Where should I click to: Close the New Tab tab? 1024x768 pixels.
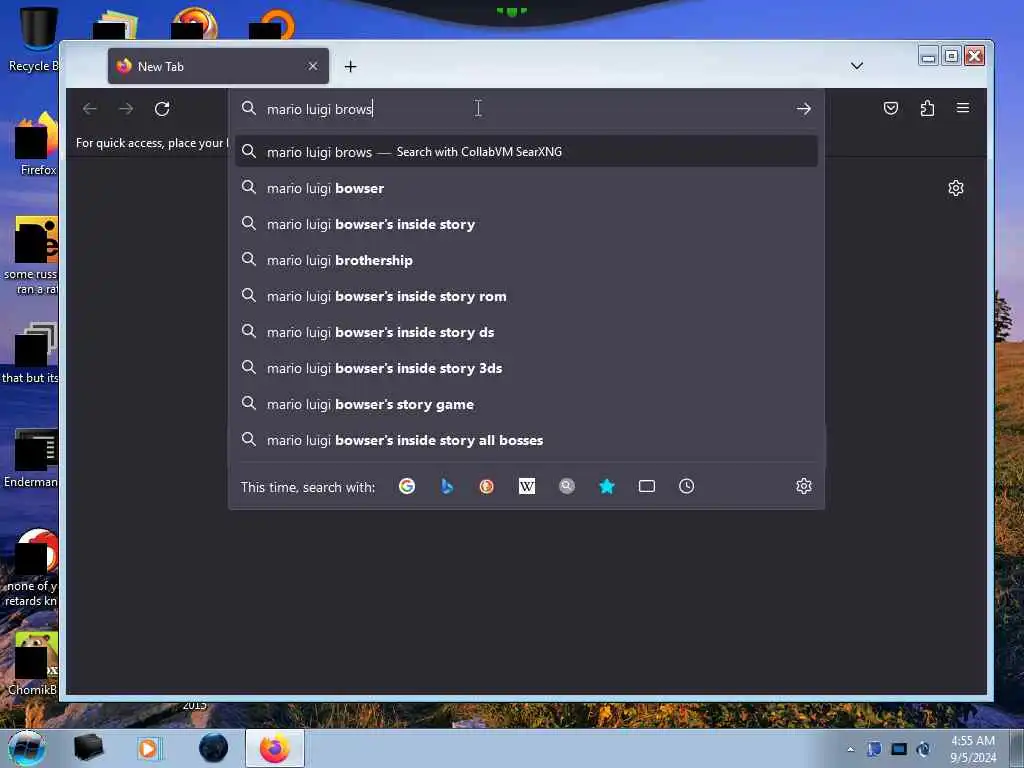(313, 66)
